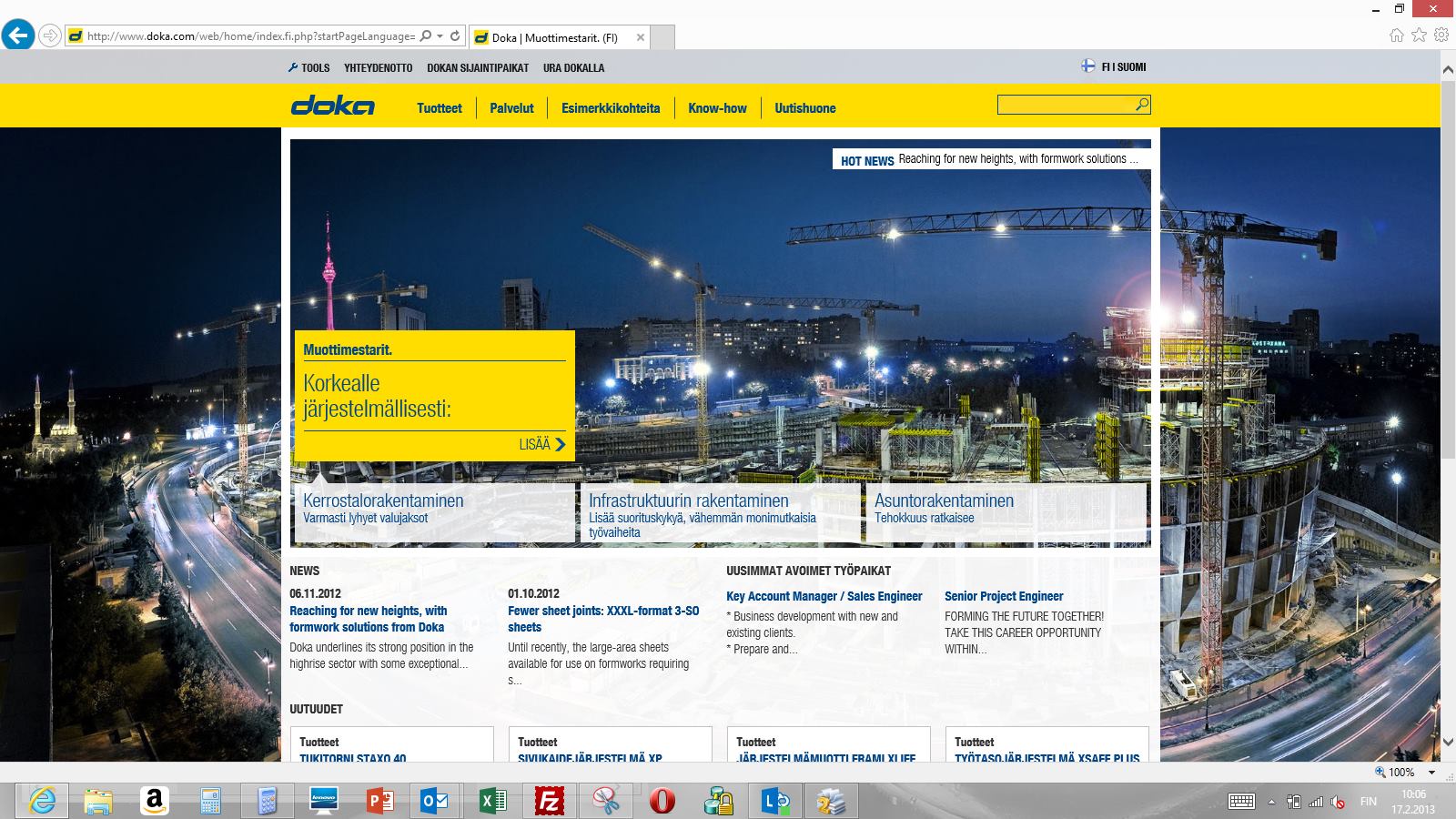Open the Tuotteet menu
1456x819 pixels.
pos(440,107)
